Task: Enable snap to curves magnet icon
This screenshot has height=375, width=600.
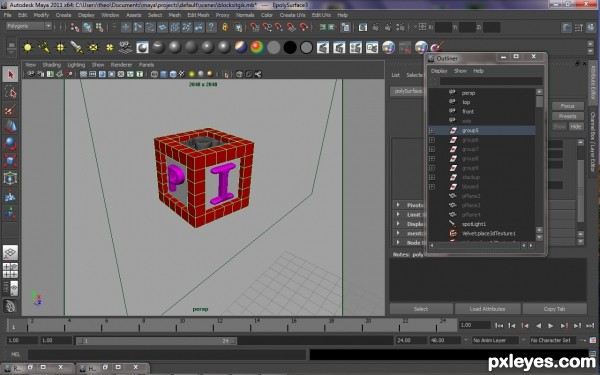Action: 267,27
